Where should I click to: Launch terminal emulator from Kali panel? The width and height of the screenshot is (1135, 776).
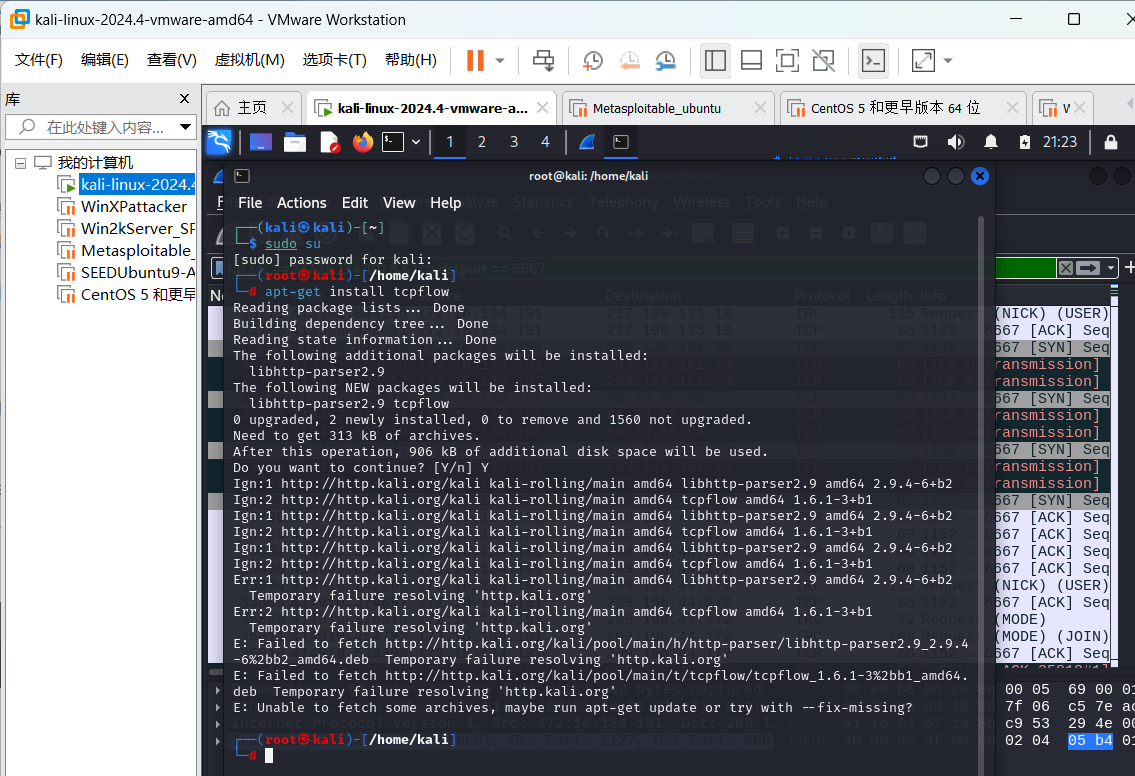pyautogui.click(x=393, y=142)
